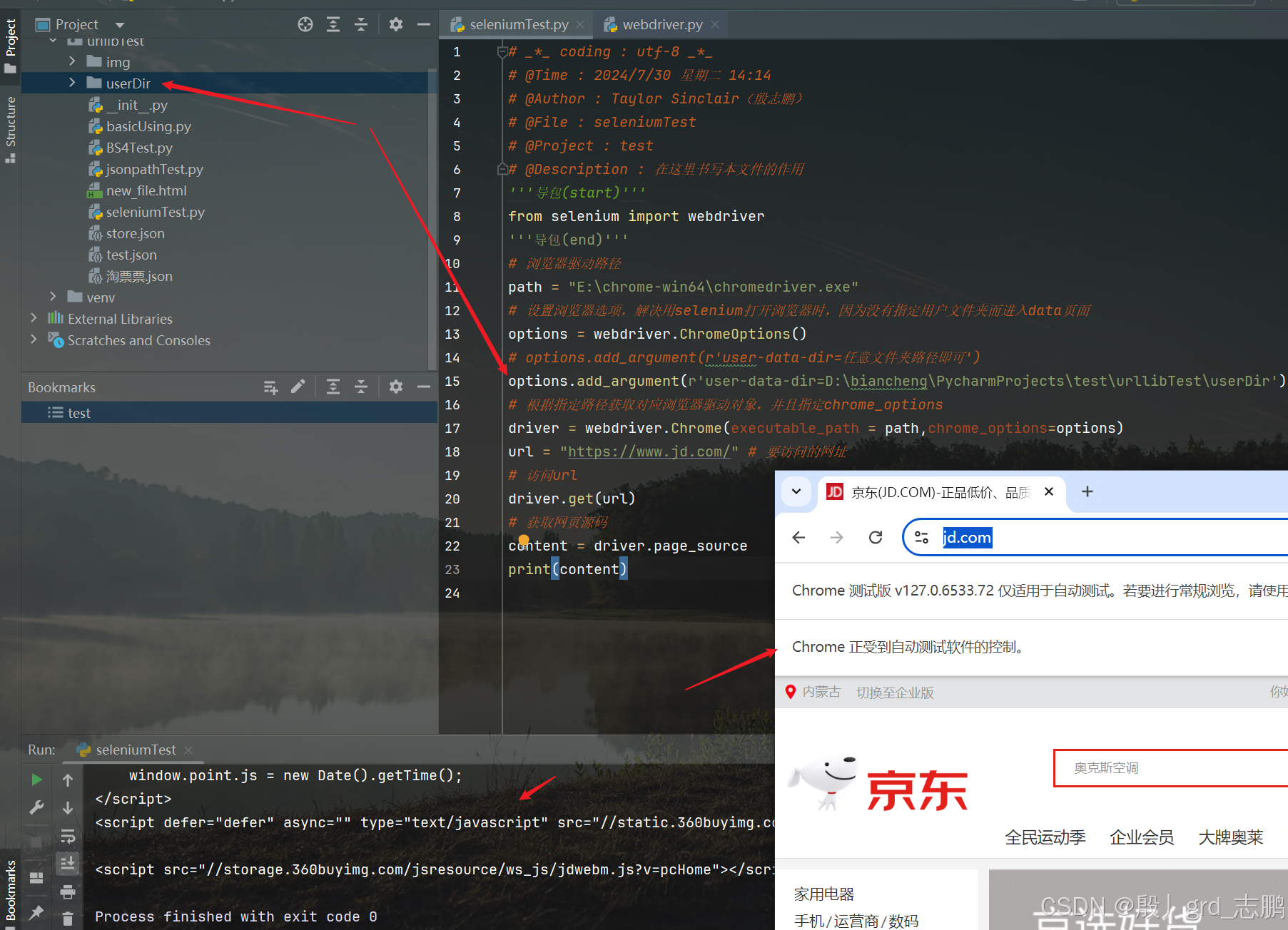Image resolution: width=1288 pixels, height=930 pixels.
Task: Click the edit pencil icon in Bookmarks panel
Action: pyautogui.click(x=298, y=387)
